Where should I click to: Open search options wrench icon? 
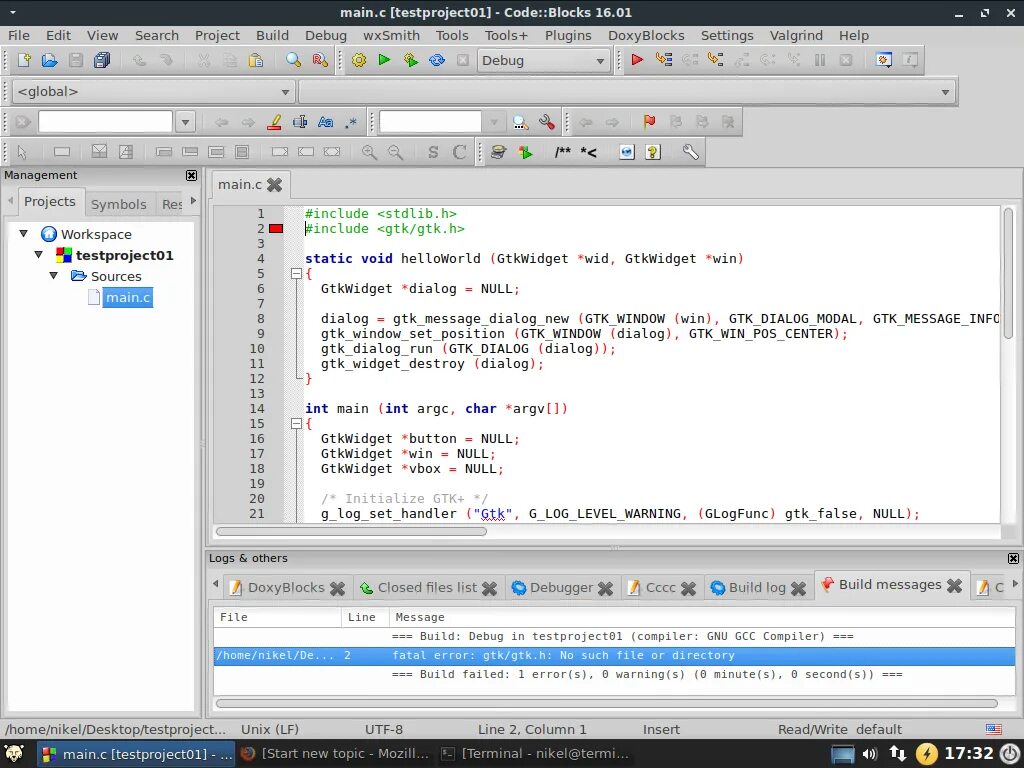pyautogui.click(x=547, y=122)
